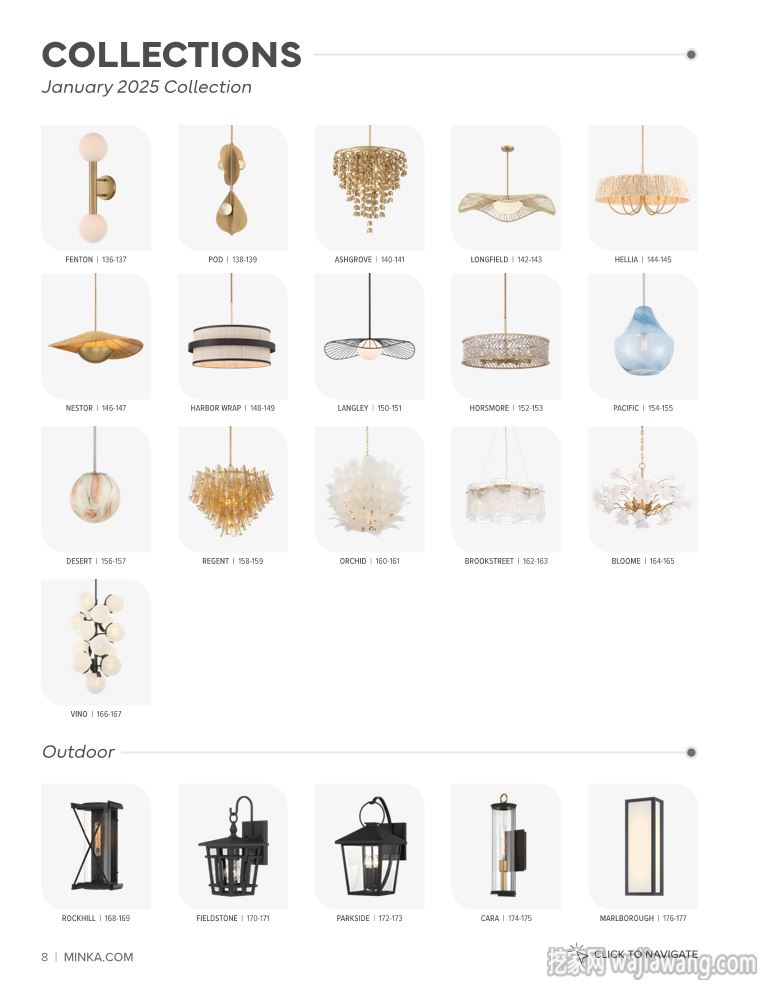Click the Langley 150-151 label
This screenshot has height=990, width=765.
coord(369,408)
